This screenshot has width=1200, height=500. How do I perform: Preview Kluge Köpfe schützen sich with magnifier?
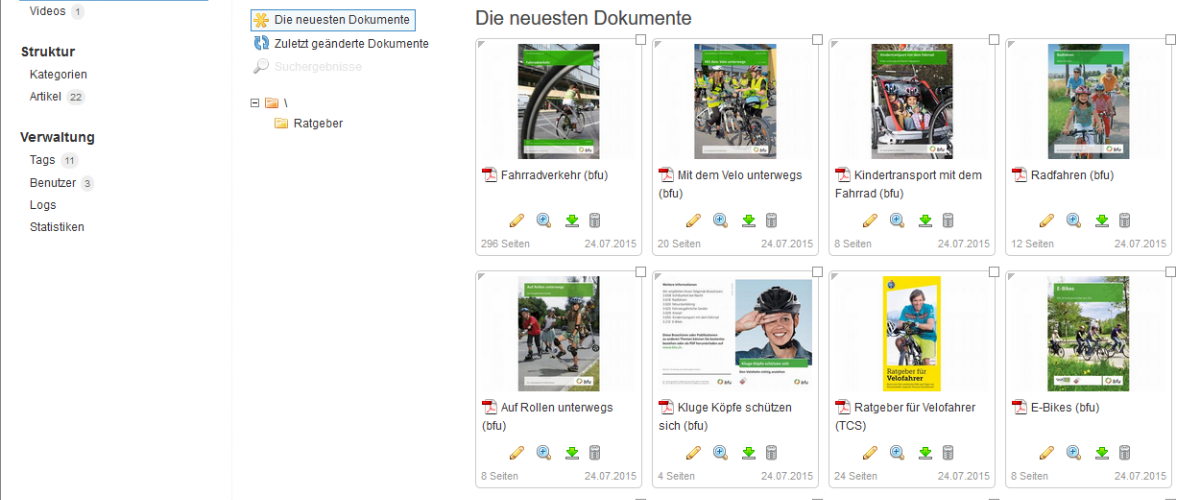pyautogui.click(x=720, y=453)
